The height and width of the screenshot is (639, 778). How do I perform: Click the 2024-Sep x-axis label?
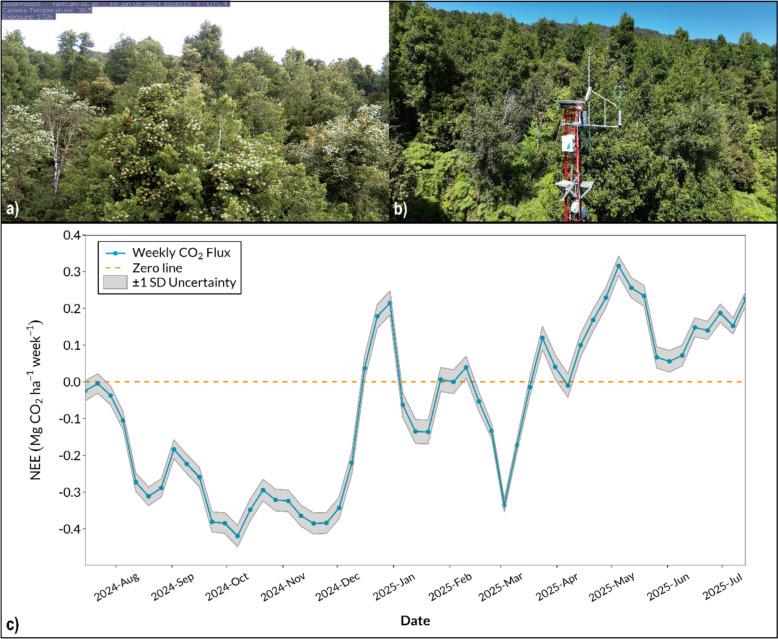coord(173,587)
